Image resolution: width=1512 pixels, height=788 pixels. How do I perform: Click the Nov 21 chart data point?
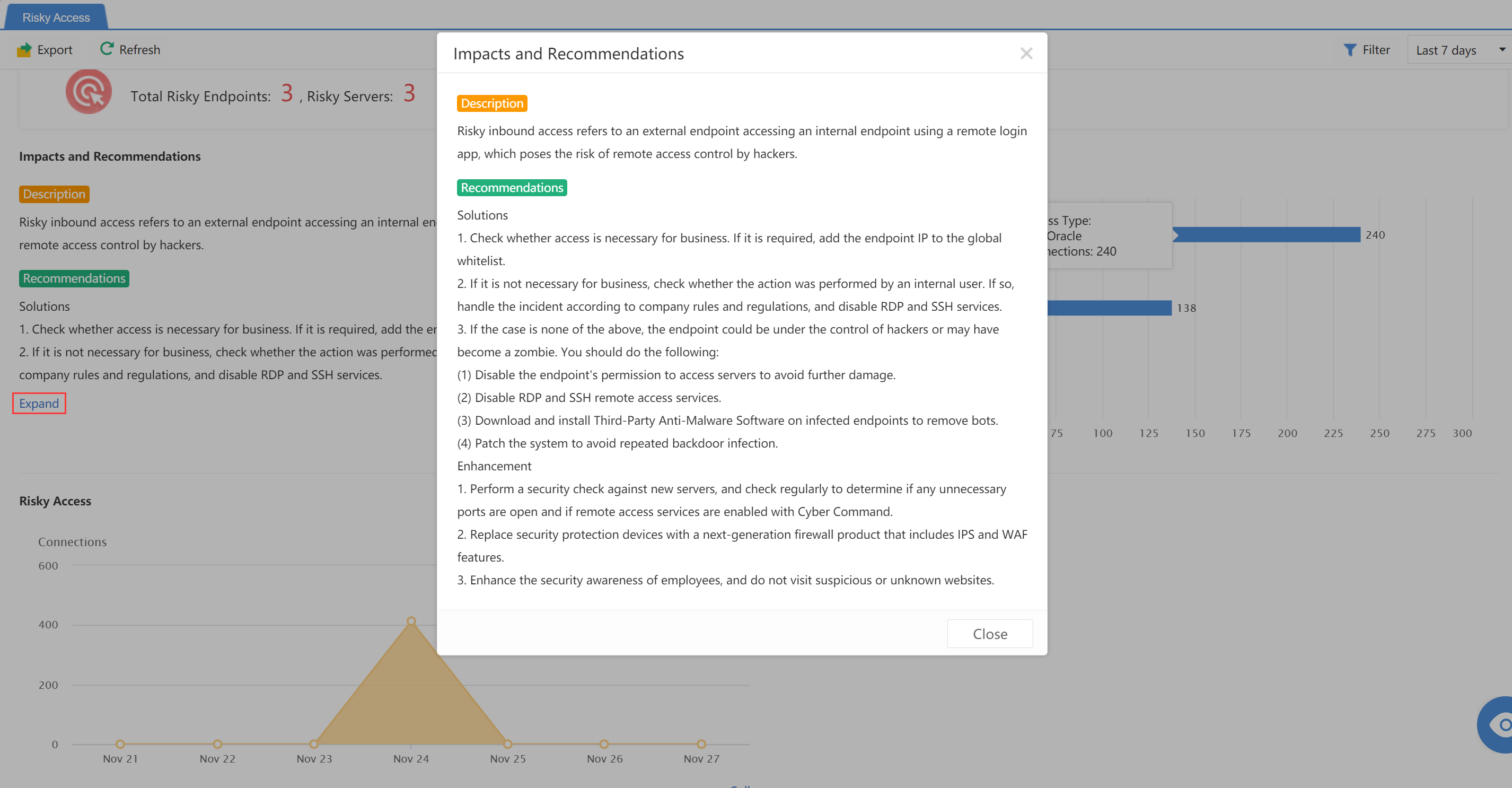[x=120, y=744]
